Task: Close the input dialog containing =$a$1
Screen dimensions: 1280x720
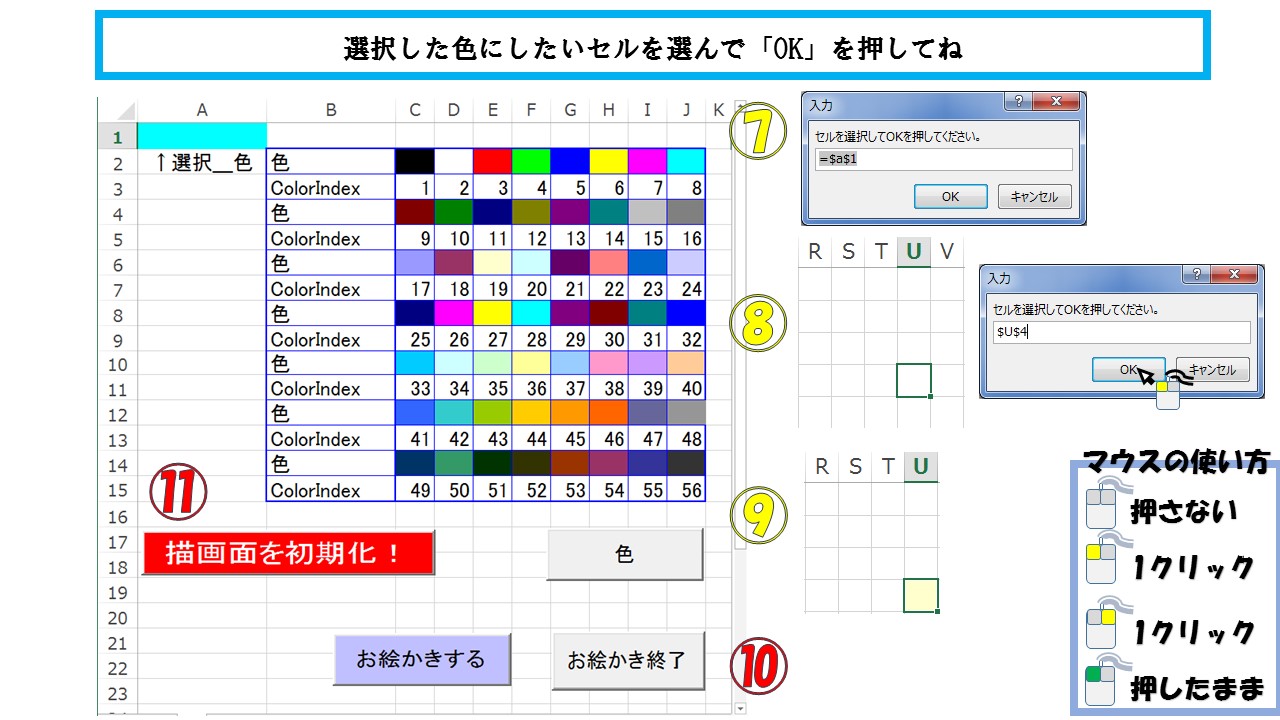Action: [1056, 102]
